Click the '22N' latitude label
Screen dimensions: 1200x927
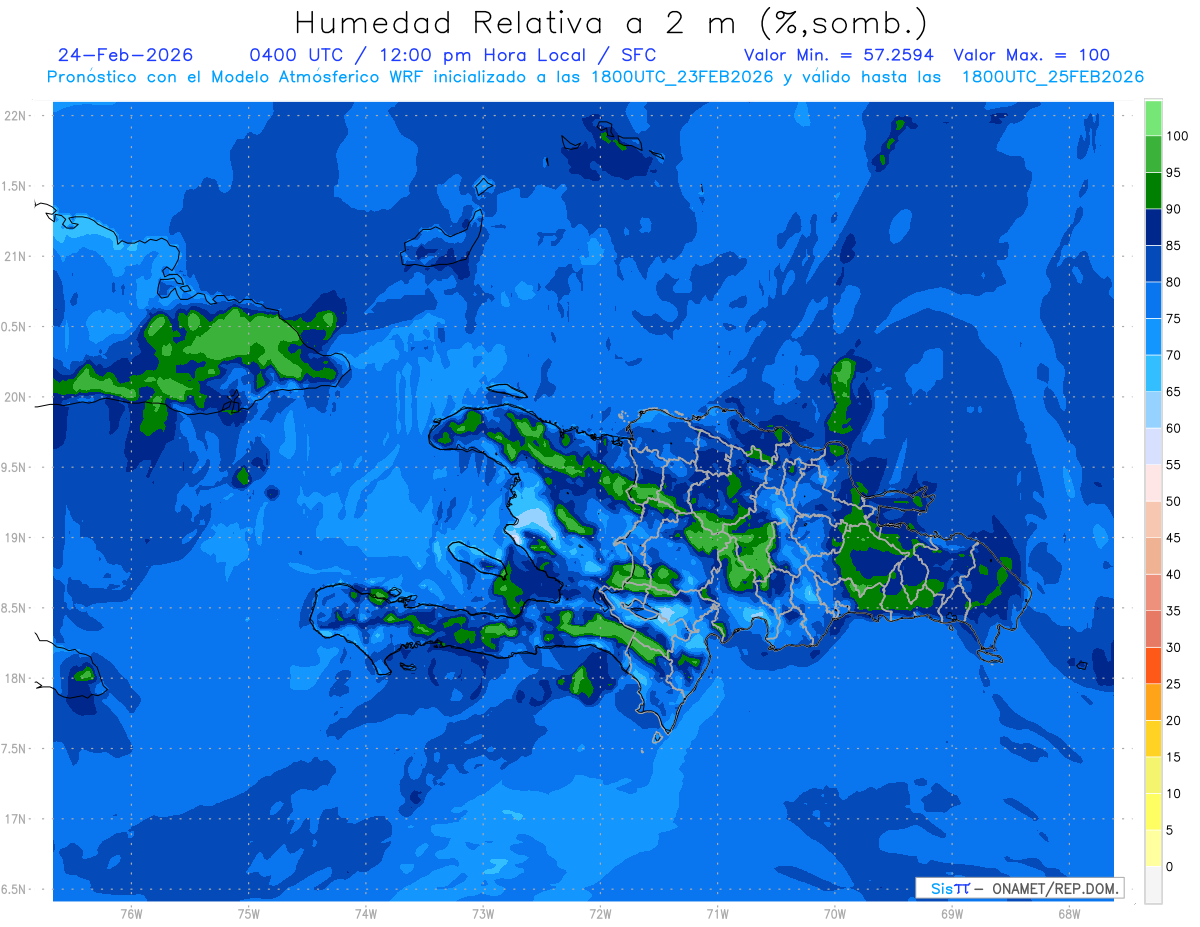pyautogui.click(x=15, y=116)
